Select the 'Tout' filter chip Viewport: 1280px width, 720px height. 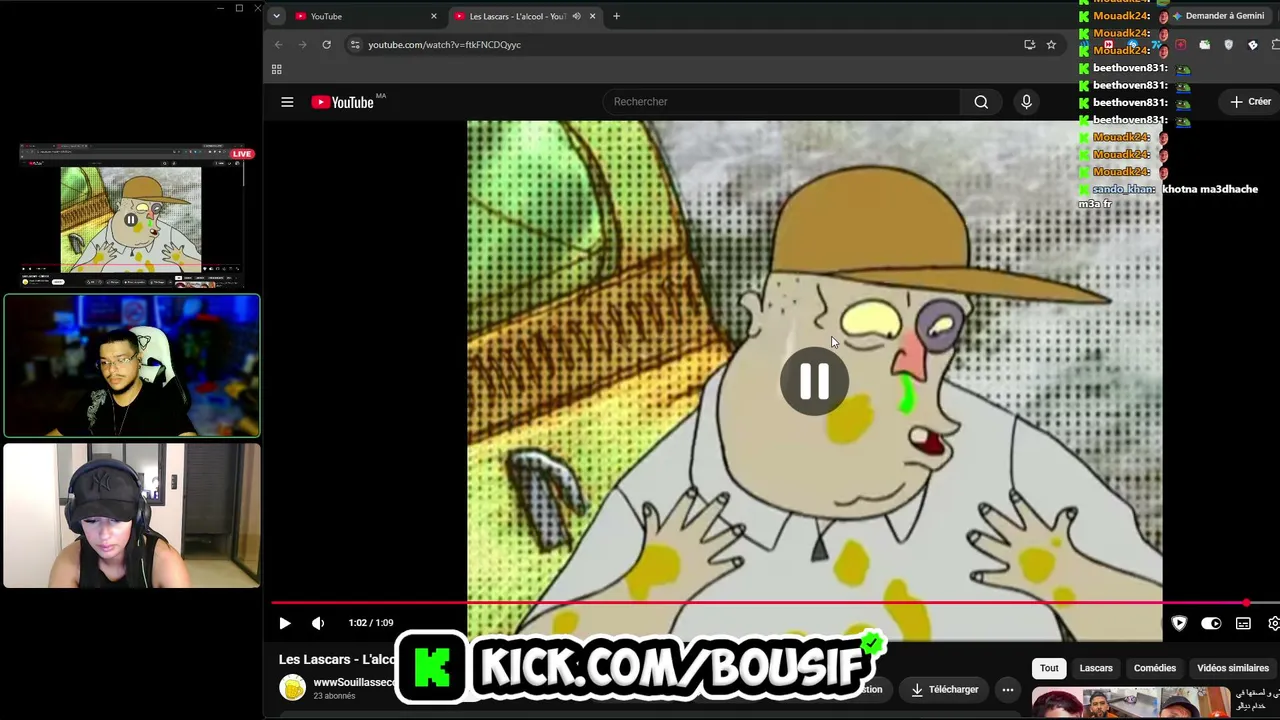click(1049, 668)
